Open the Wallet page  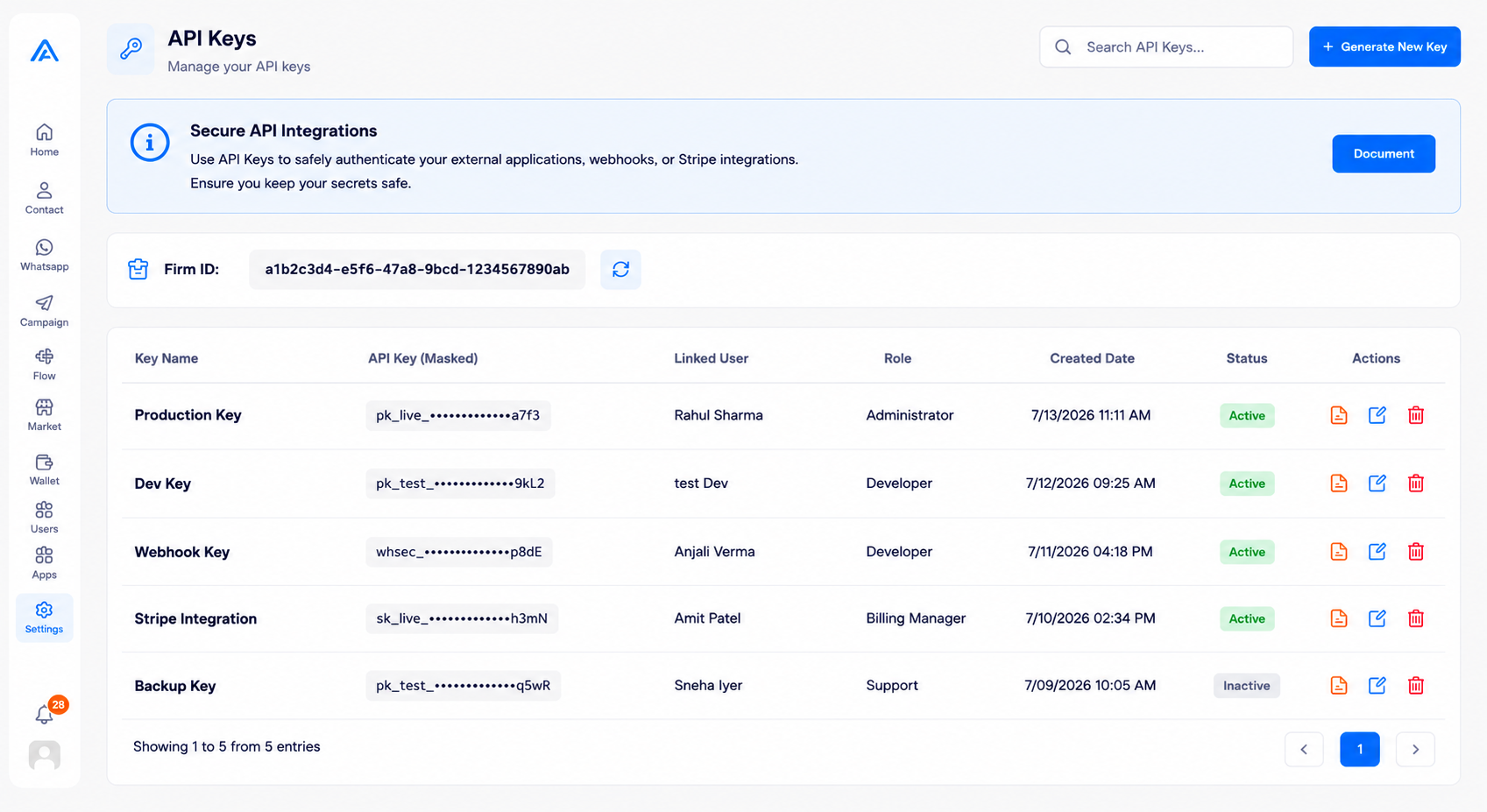(44, 470)
